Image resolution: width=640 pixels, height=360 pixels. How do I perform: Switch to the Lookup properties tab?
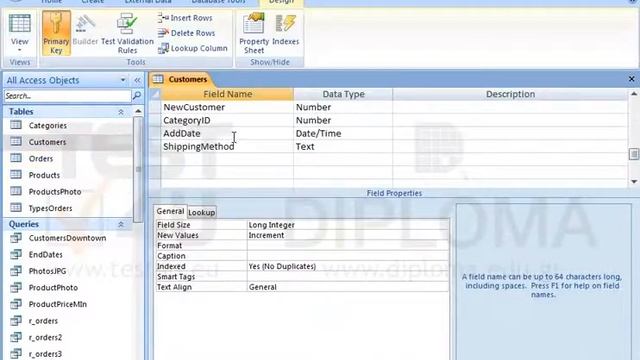pos(202,213)
